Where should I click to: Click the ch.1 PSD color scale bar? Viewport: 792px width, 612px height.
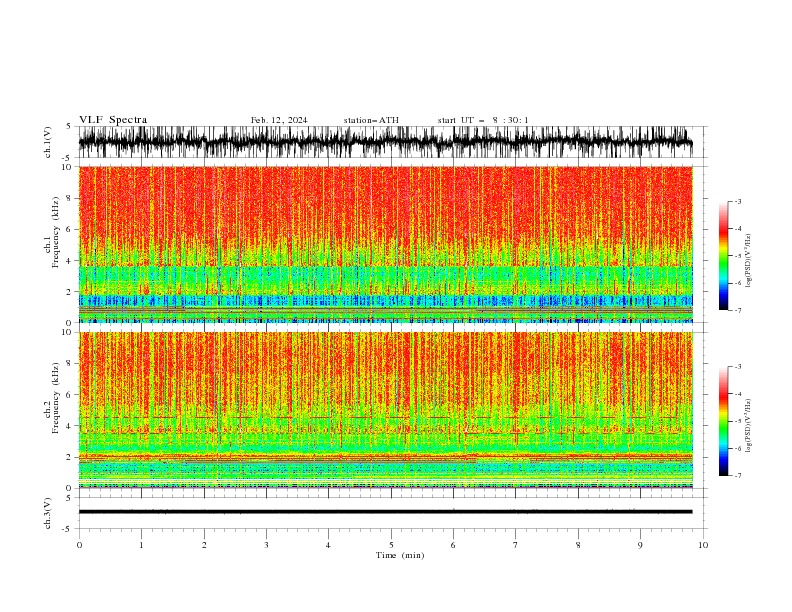point(724,256)
